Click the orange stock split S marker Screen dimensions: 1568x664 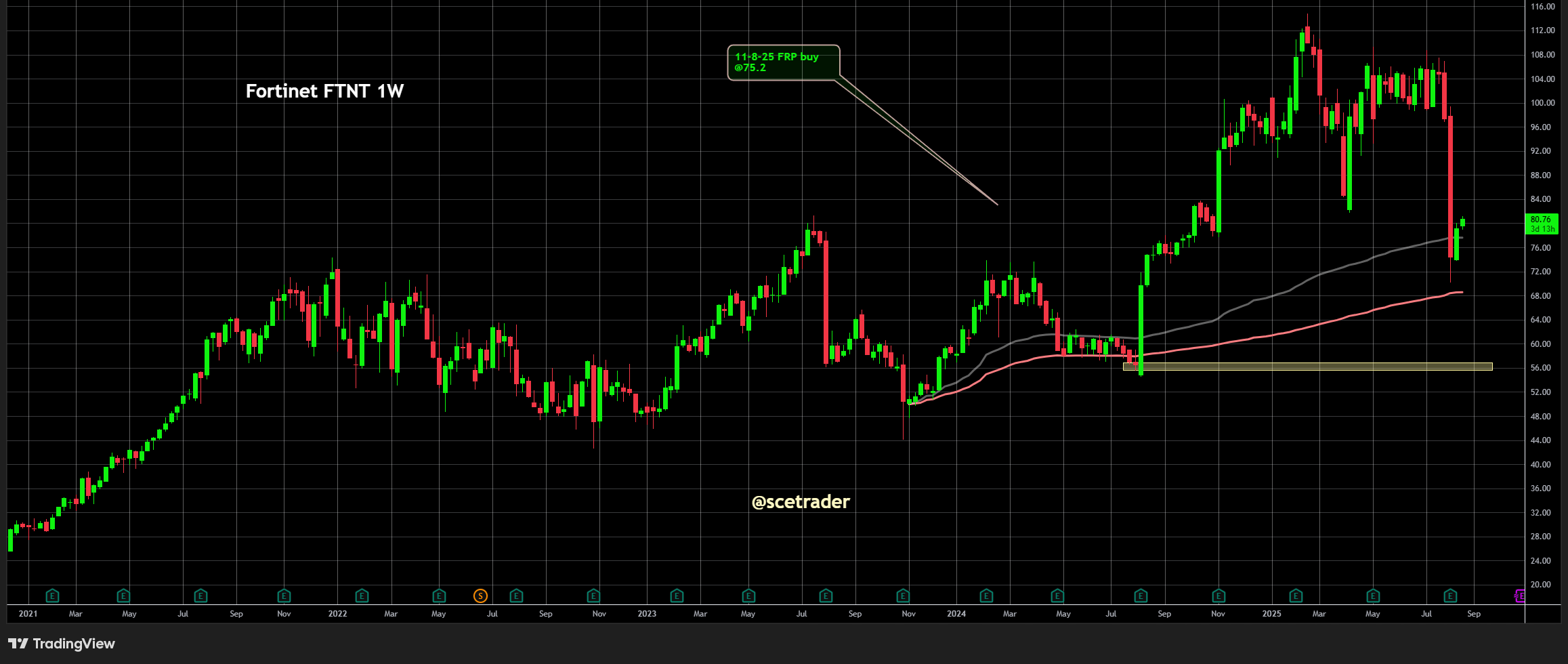pyautogui.click(x=480, y=596)
